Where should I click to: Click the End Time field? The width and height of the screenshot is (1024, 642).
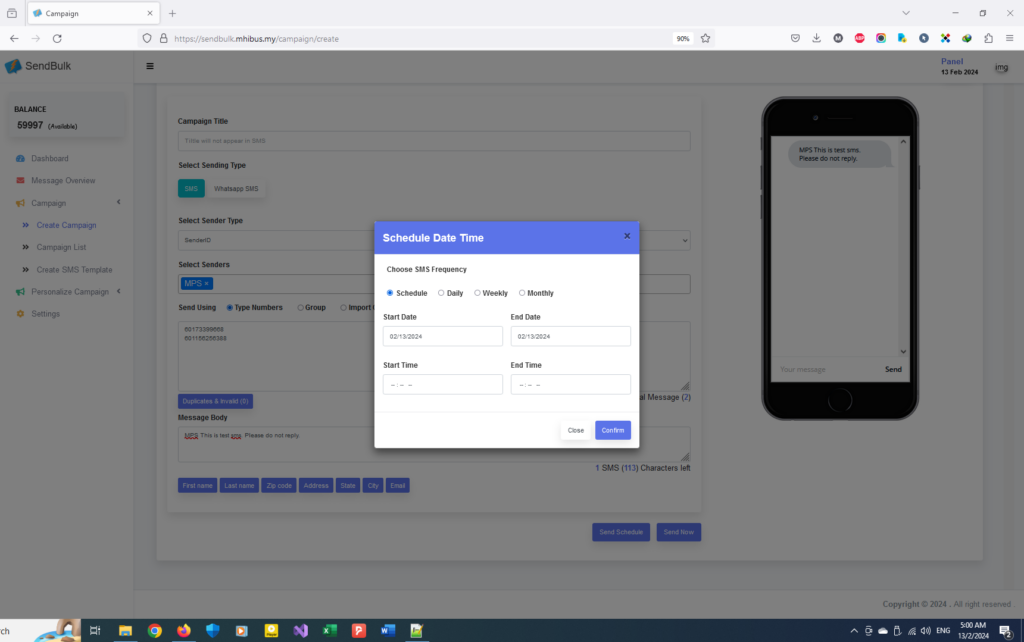point(570,385)
